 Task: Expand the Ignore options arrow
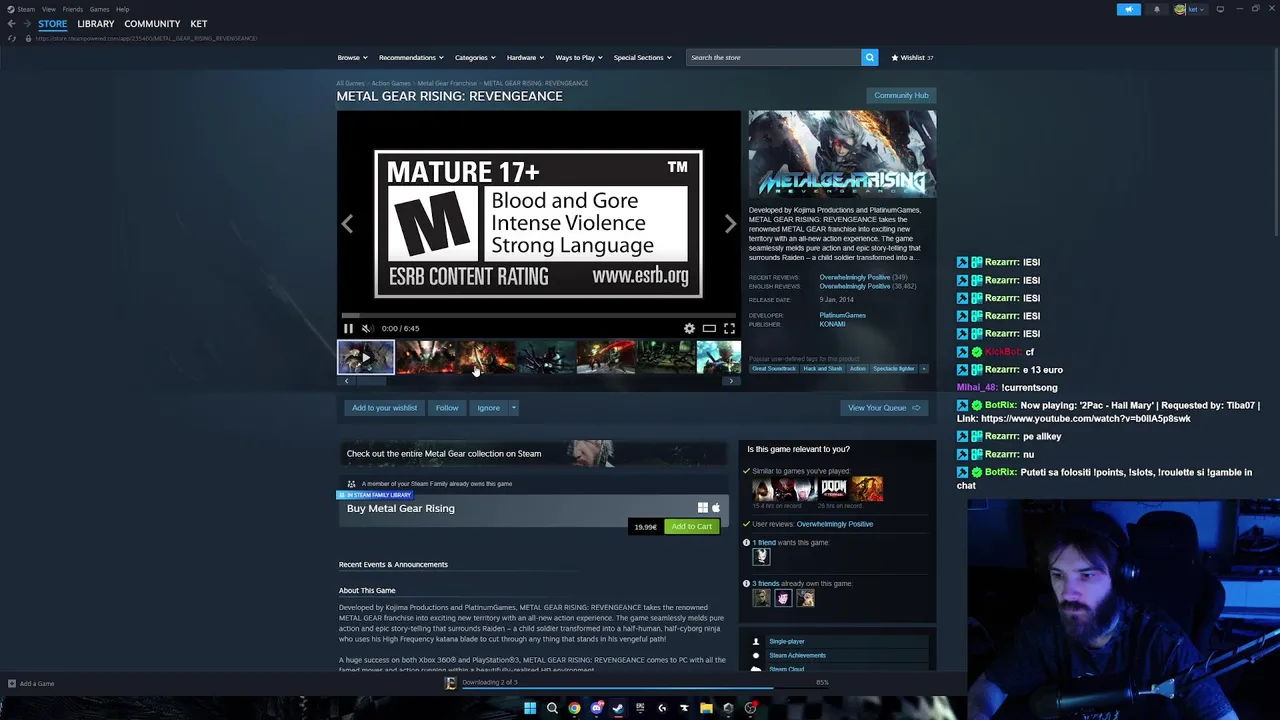pos(513,408)
